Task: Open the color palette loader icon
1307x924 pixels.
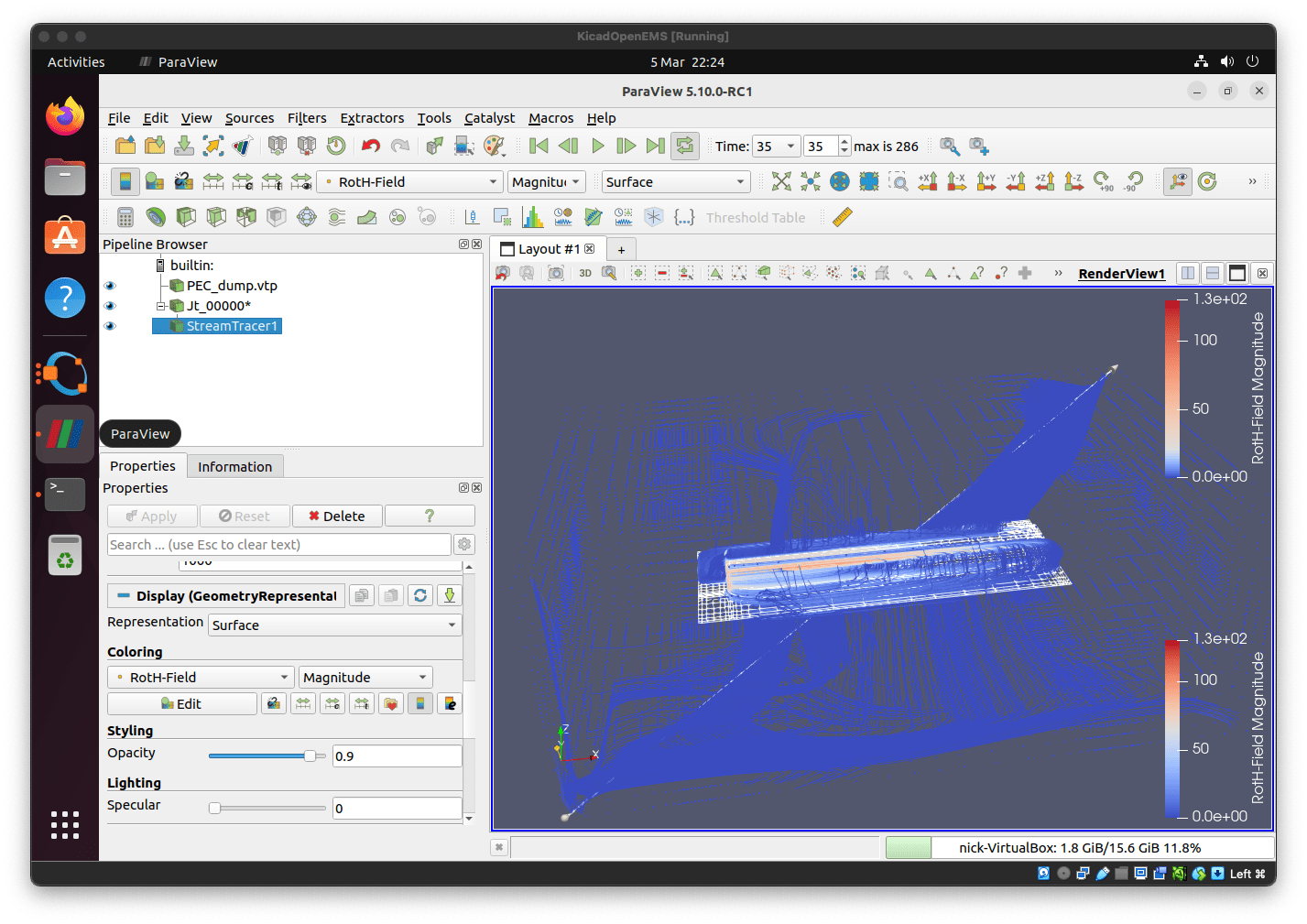Action: 494,146
